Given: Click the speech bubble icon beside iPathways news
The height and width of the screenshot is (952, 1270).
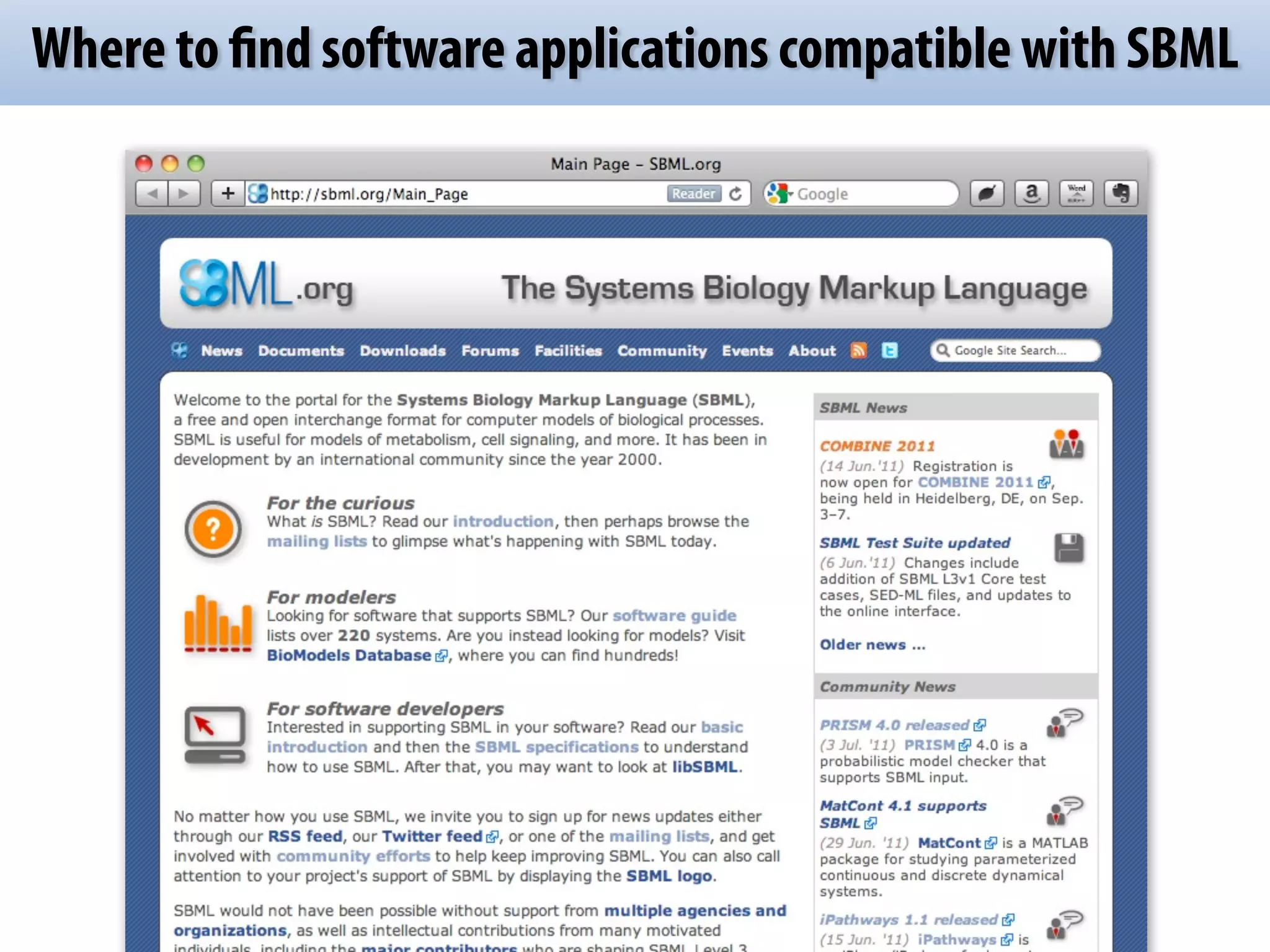Looking at the screenshot, I should tap(1064, 925).
